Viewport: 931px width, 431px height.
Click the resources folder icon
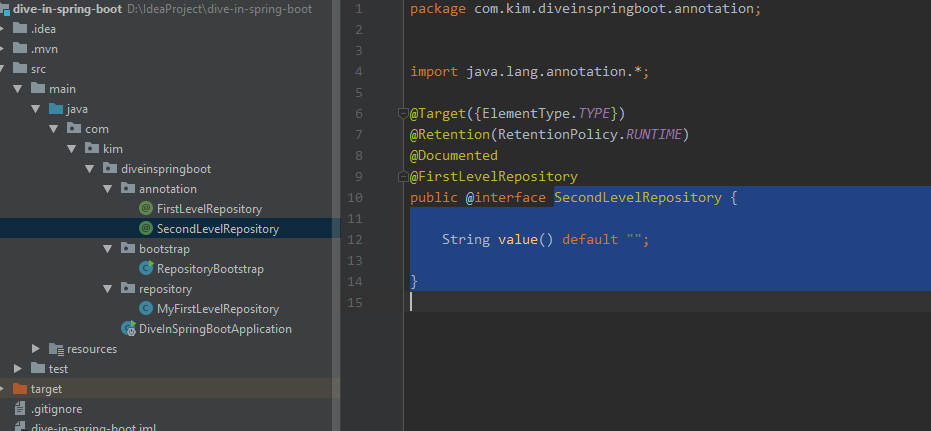(x=56, y=349)
